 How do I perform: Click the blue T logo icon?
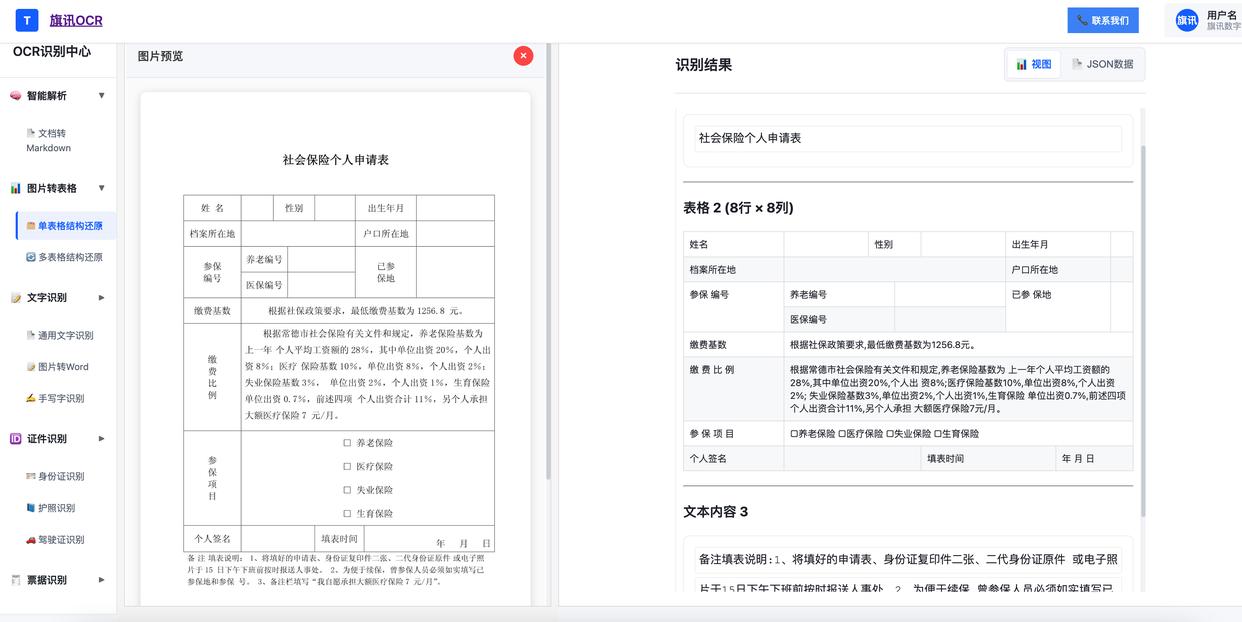click(27, 20)
